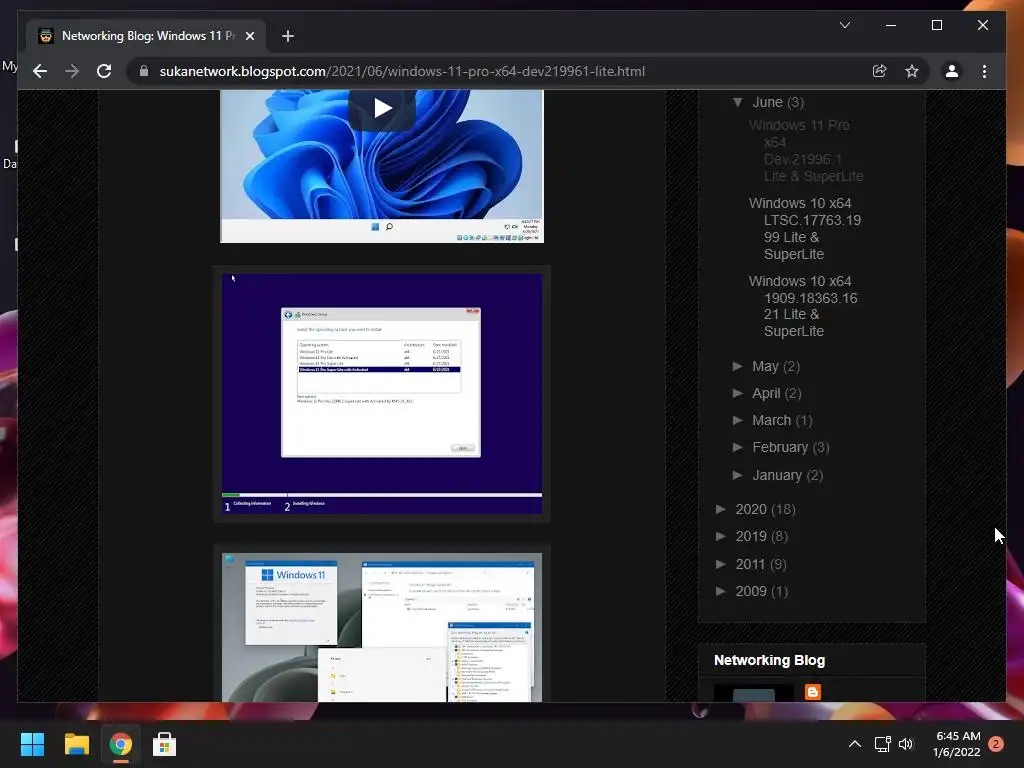Show hidden tray icons chevron
The height and width of the screenshot is (768, 1024).
[x=854, y=744]
